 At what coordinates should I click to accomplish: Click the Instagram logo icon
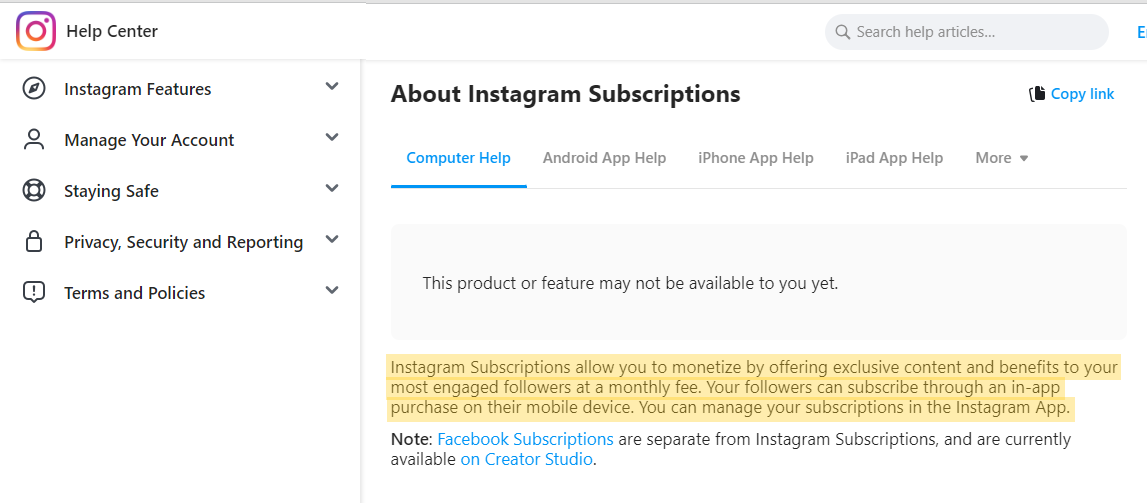(35, 31)
